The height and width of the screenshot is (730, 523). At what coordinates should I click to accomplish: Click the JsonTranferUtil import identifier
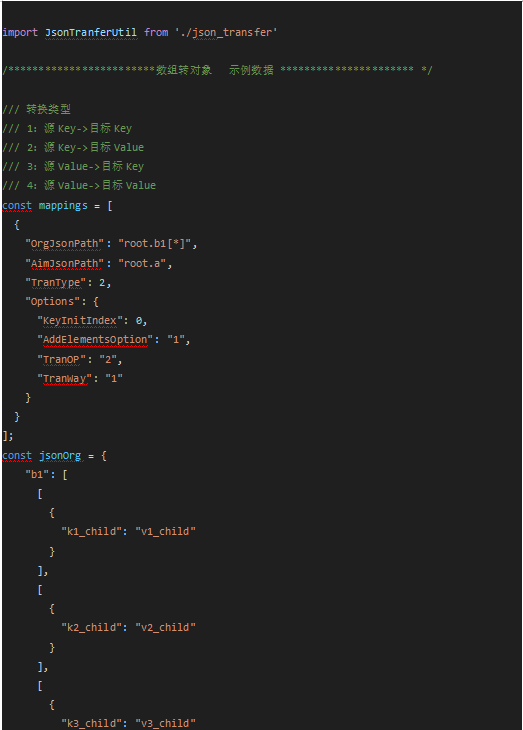click(91, 32)
